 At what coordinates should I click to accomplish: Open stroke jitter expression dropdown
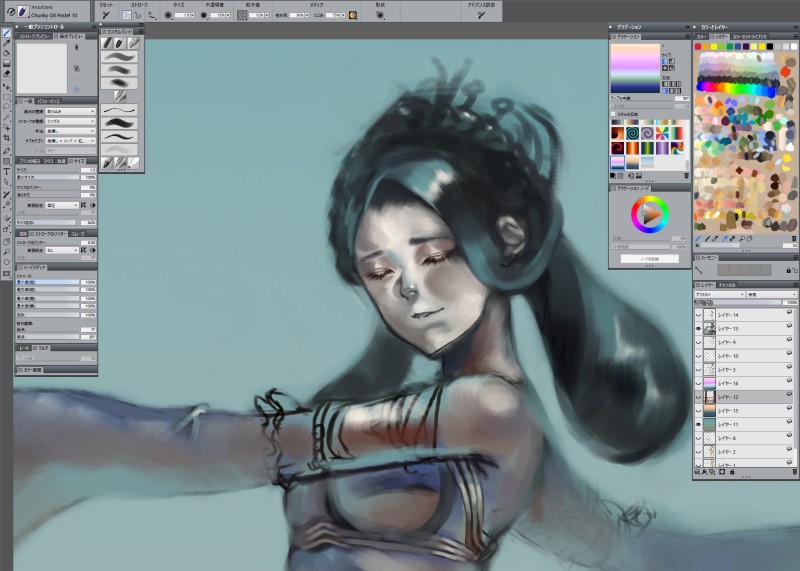62,251
